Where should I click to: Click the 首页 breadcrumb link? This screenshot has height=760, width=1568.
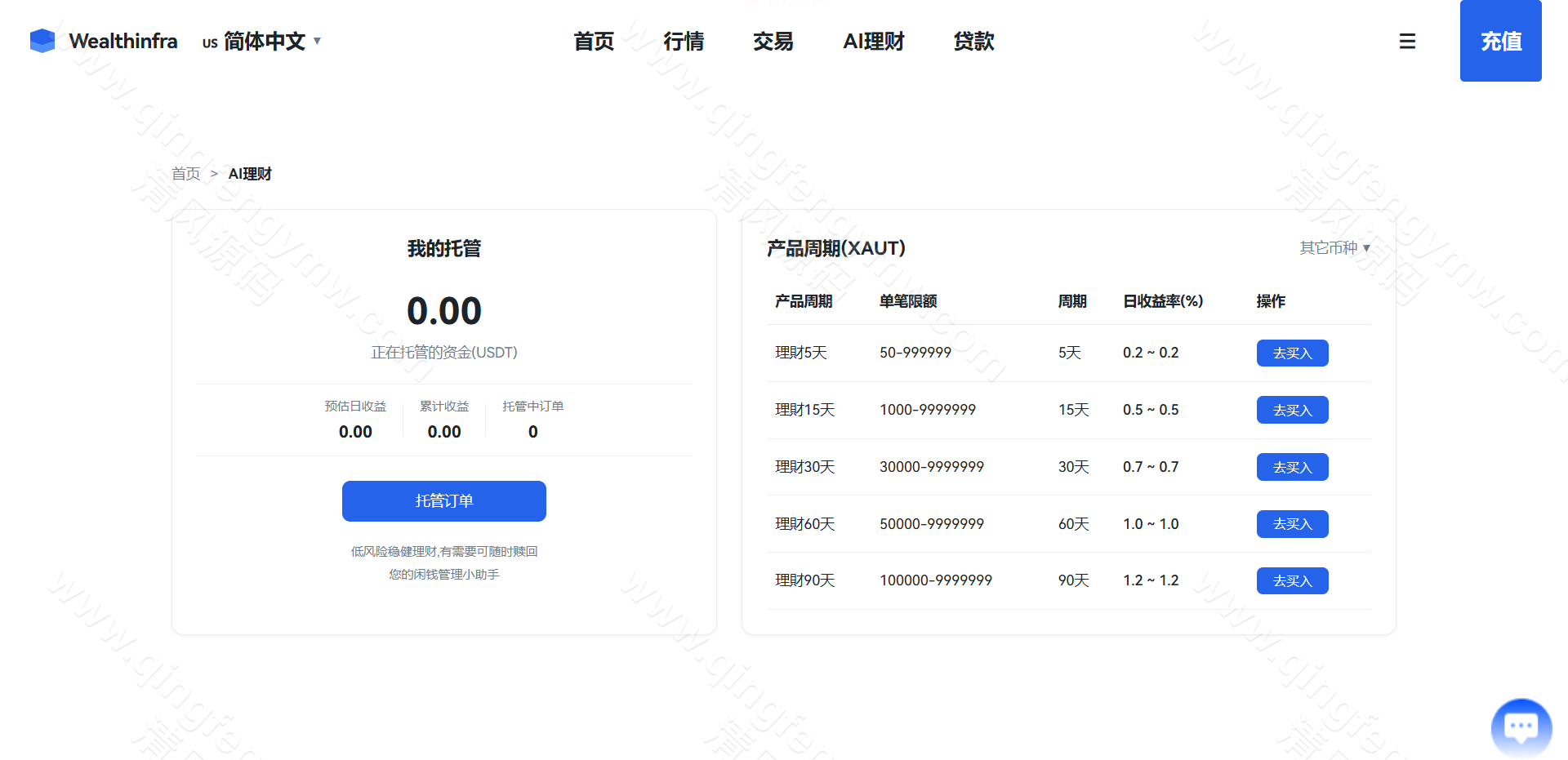click(x=186, y=174)
